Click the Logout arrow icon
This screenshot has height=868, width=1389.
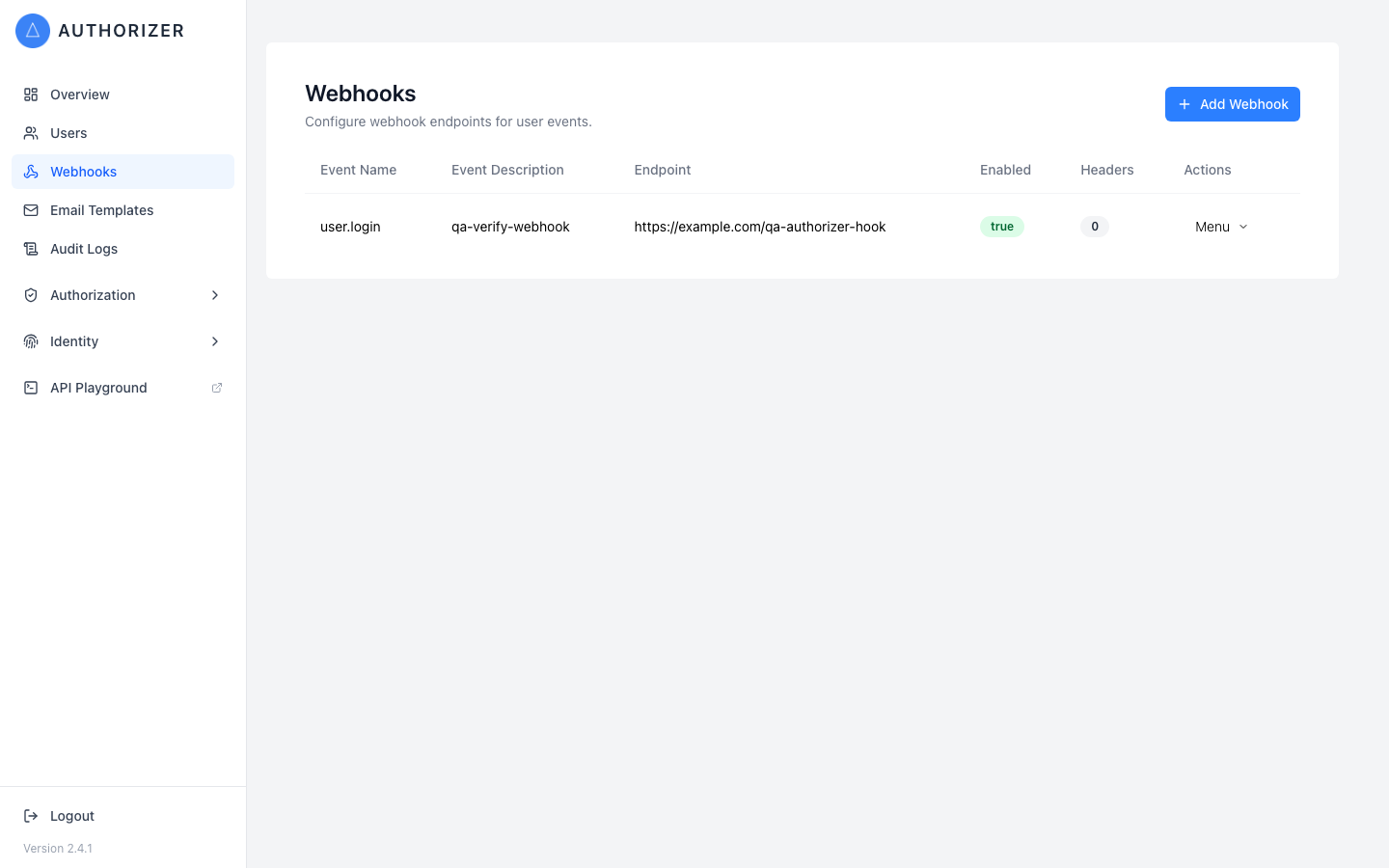31,816
